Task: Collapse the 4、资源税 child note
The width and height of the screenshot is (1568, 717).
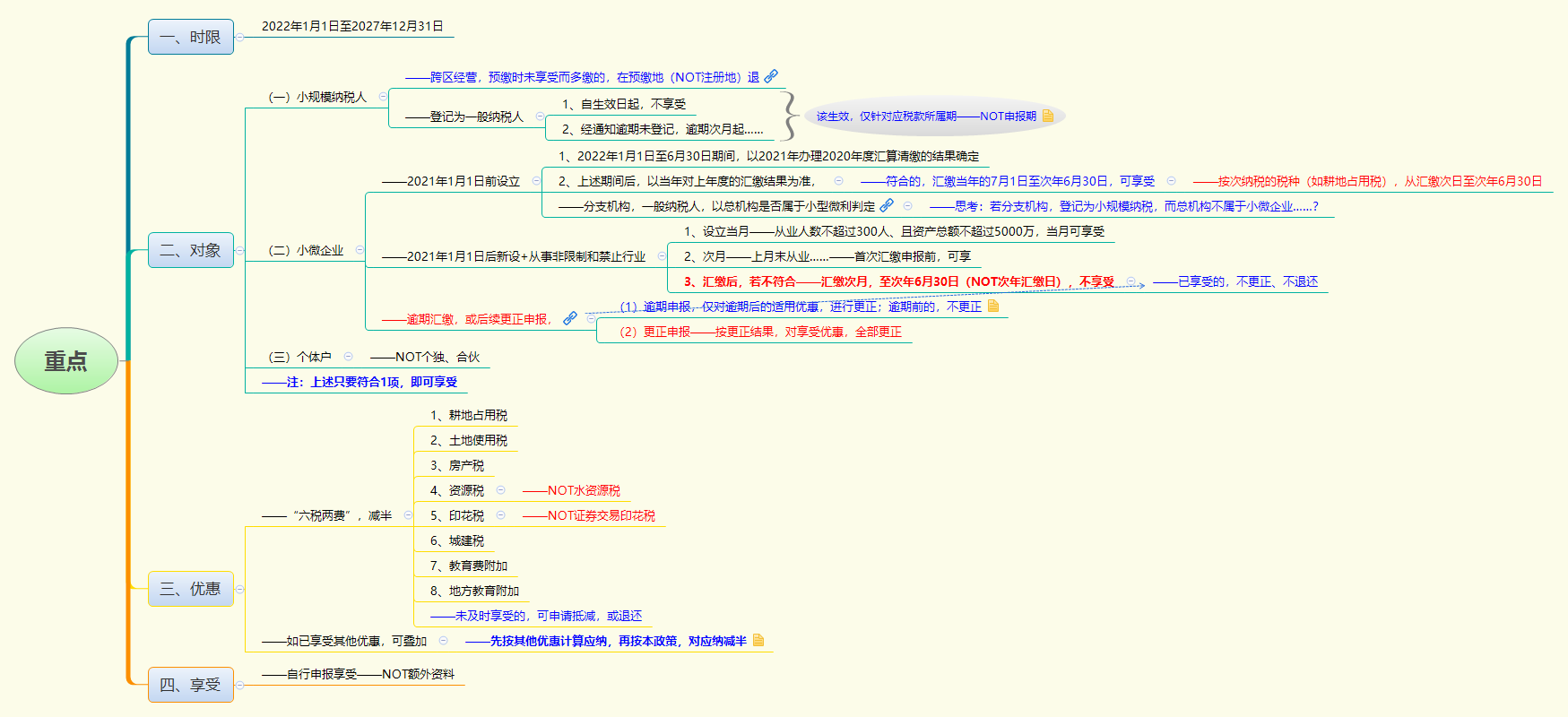Action: [x=500, y=489]
